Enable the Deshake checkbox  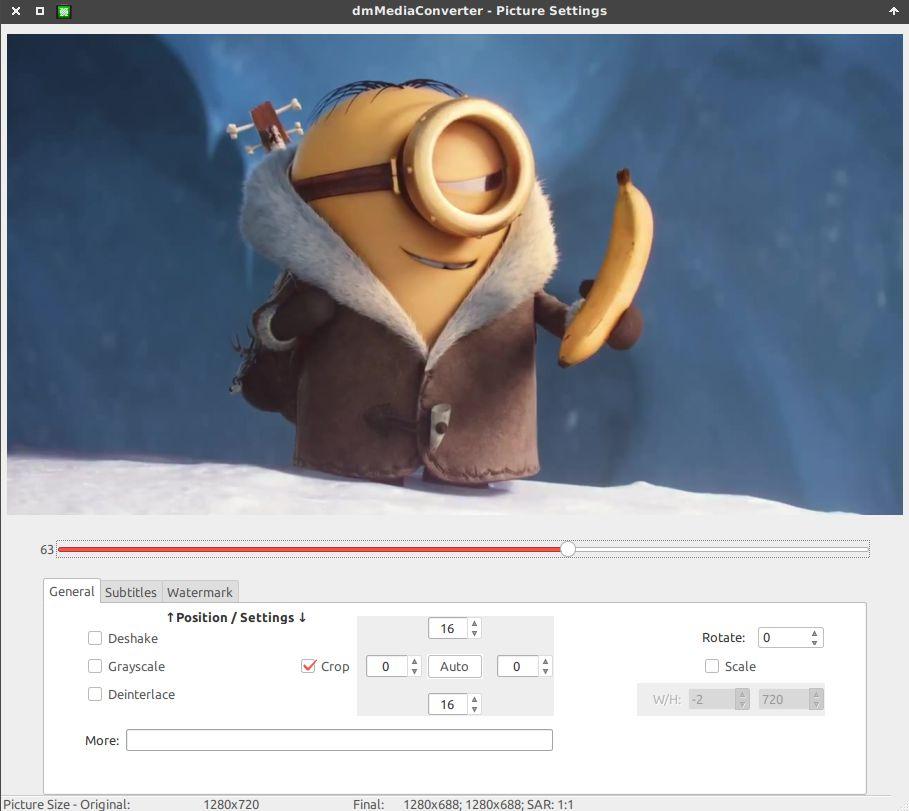click(94, 638)
